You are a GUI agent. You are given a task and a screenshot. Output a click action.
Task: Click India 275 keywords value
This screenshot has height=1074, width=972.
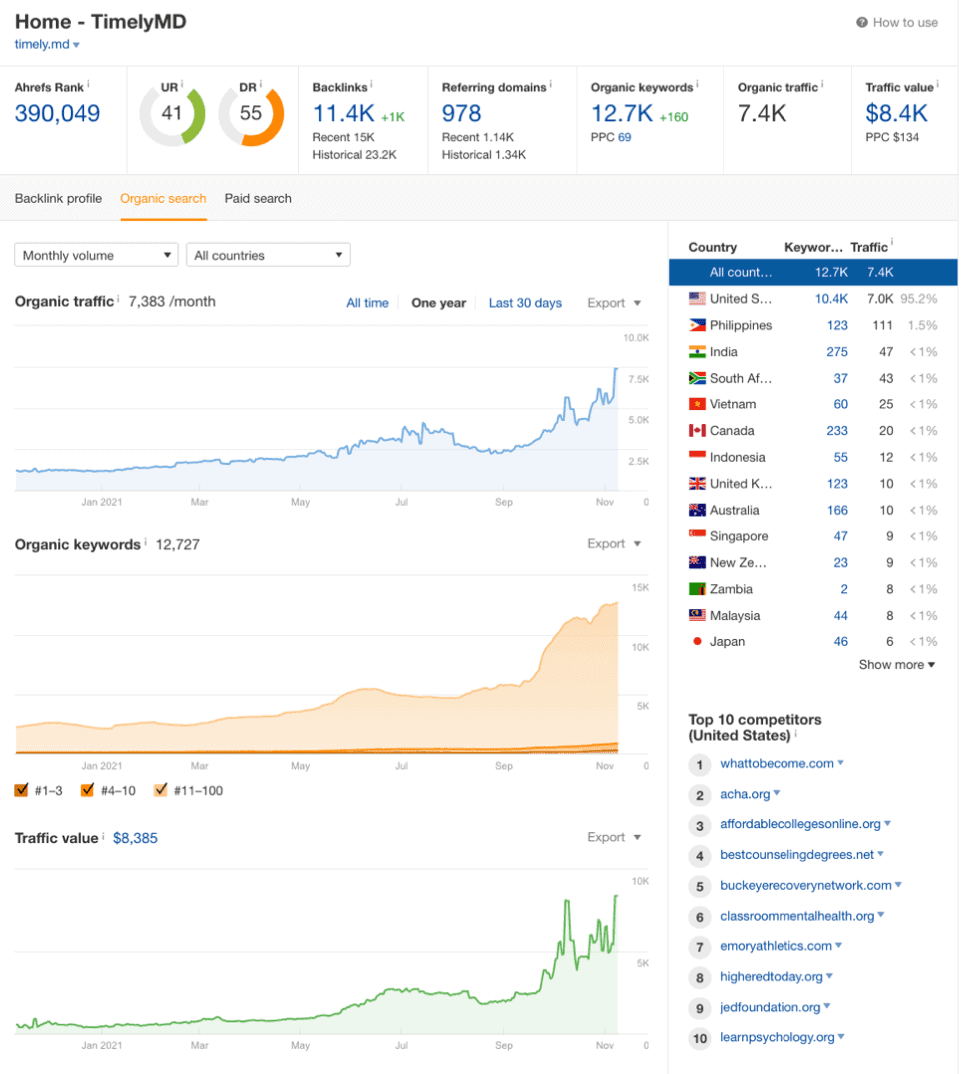pos(837,351)
